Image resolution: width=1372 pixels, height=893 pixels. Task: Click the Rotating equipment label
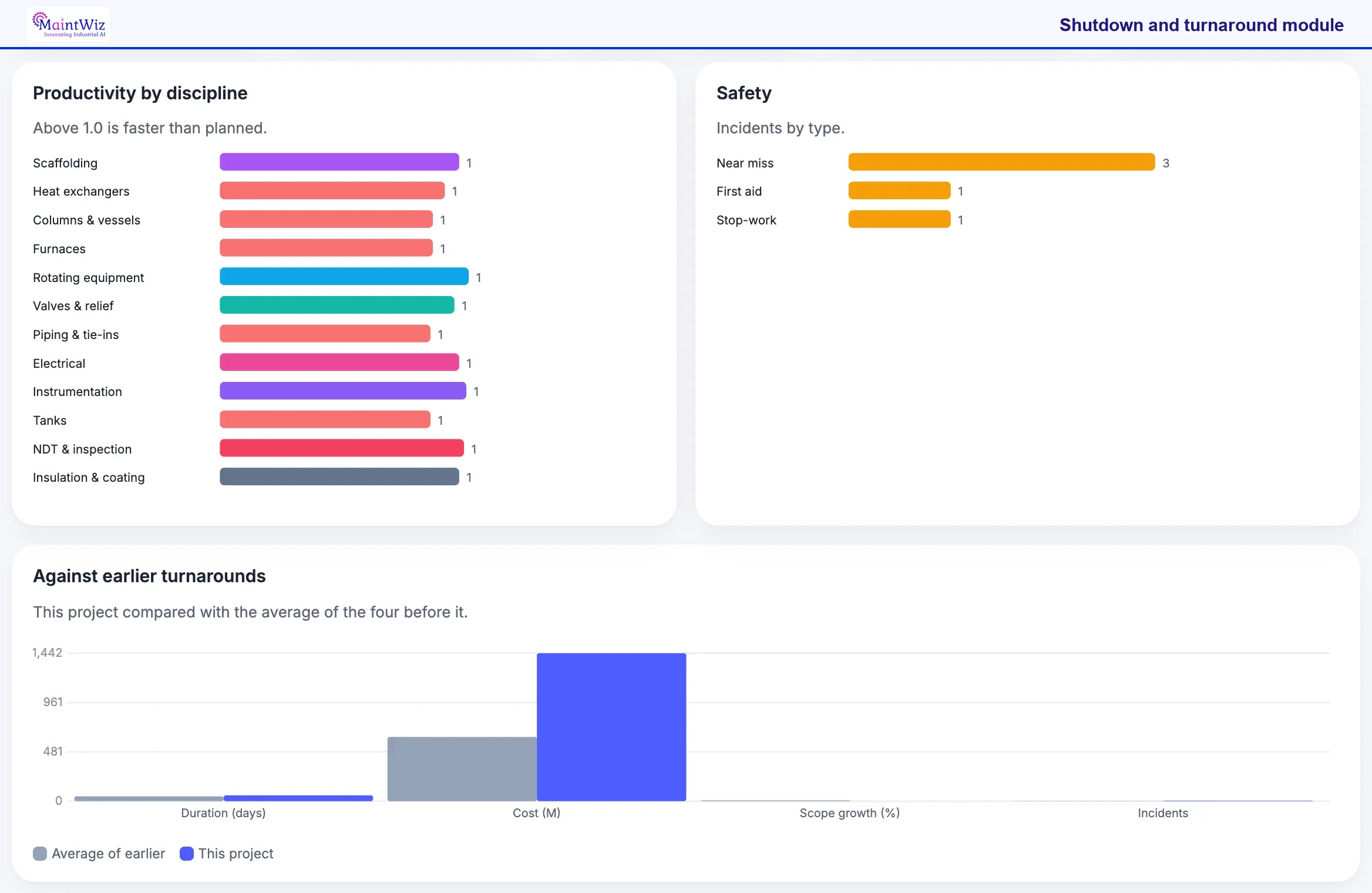(88, 277)
